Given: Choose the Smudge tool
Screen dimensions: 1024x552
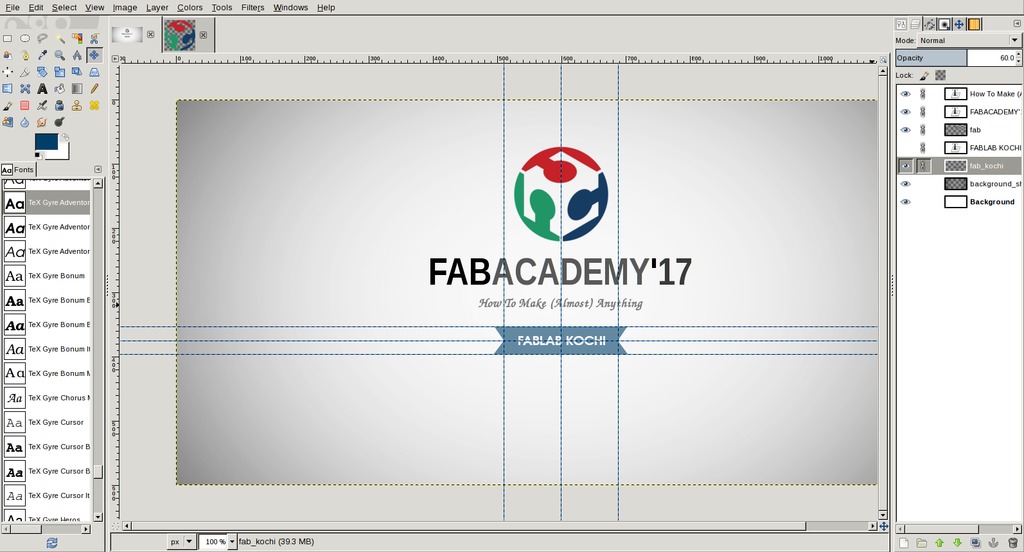Looking at the screenshot, I should [42, 122].
